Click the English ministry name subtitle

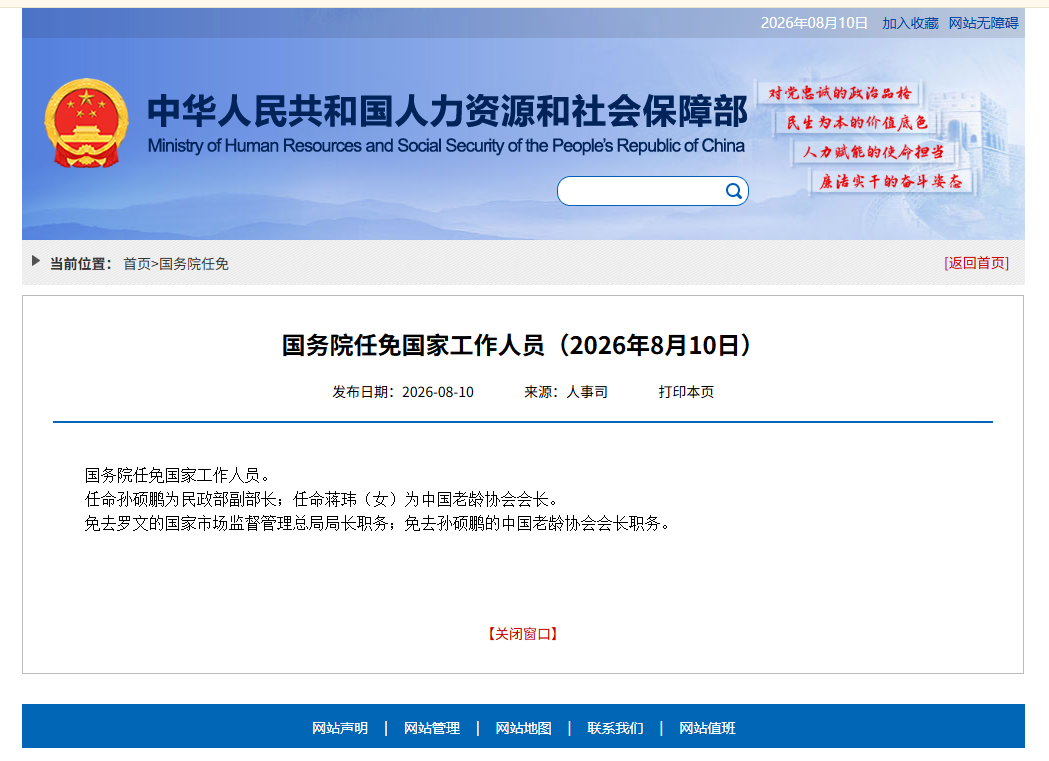(x=446, y=146)
